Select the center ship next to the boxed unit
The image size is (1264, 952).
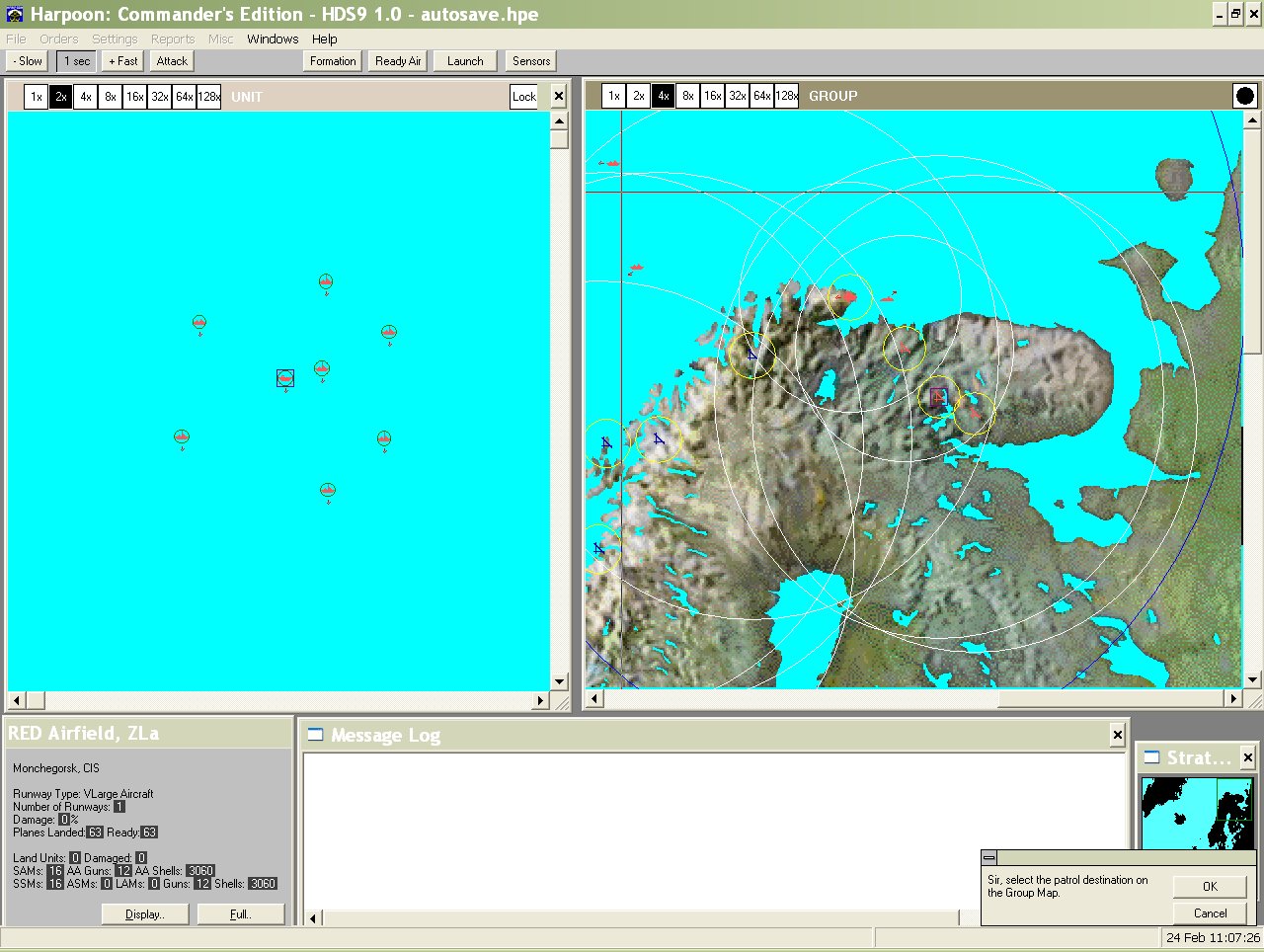coord(322,369)
